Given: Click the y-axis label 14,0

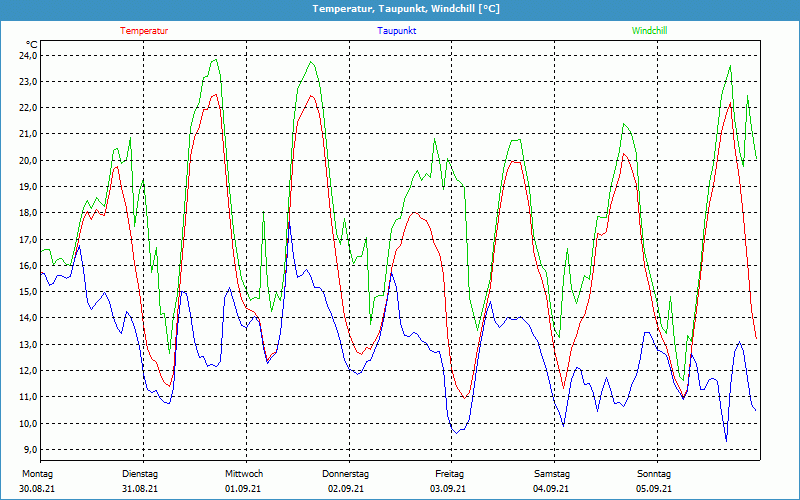Looking at the screenshot, I should pos(28,318).
